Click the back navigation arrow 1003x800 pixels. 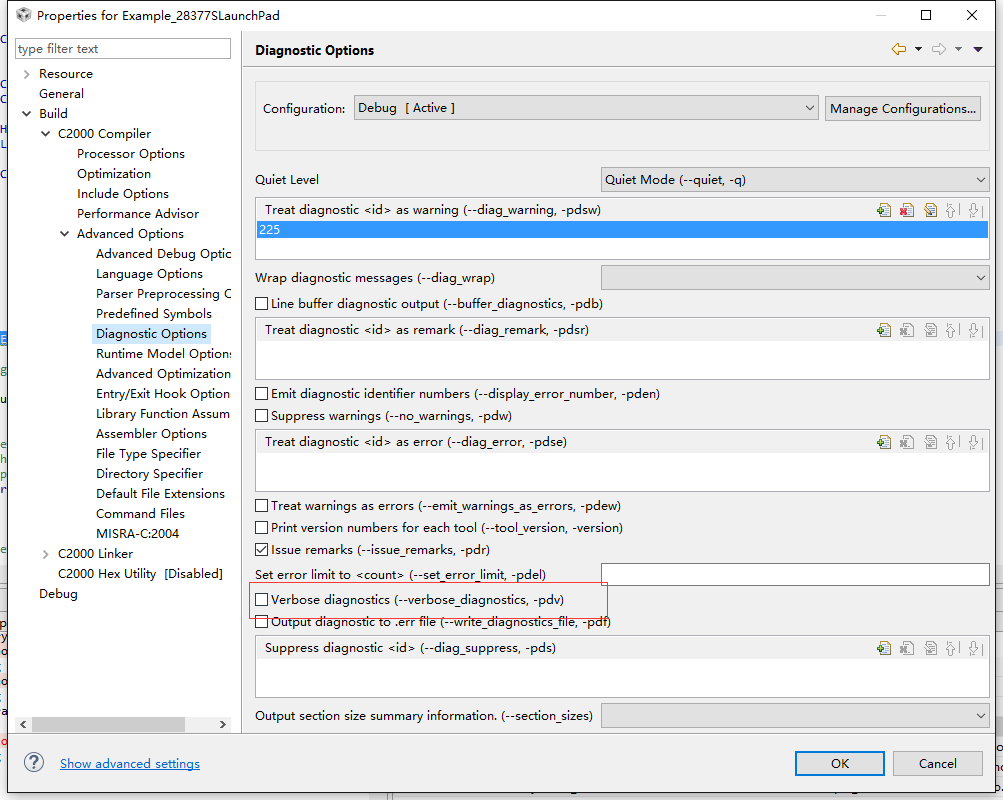899,50
